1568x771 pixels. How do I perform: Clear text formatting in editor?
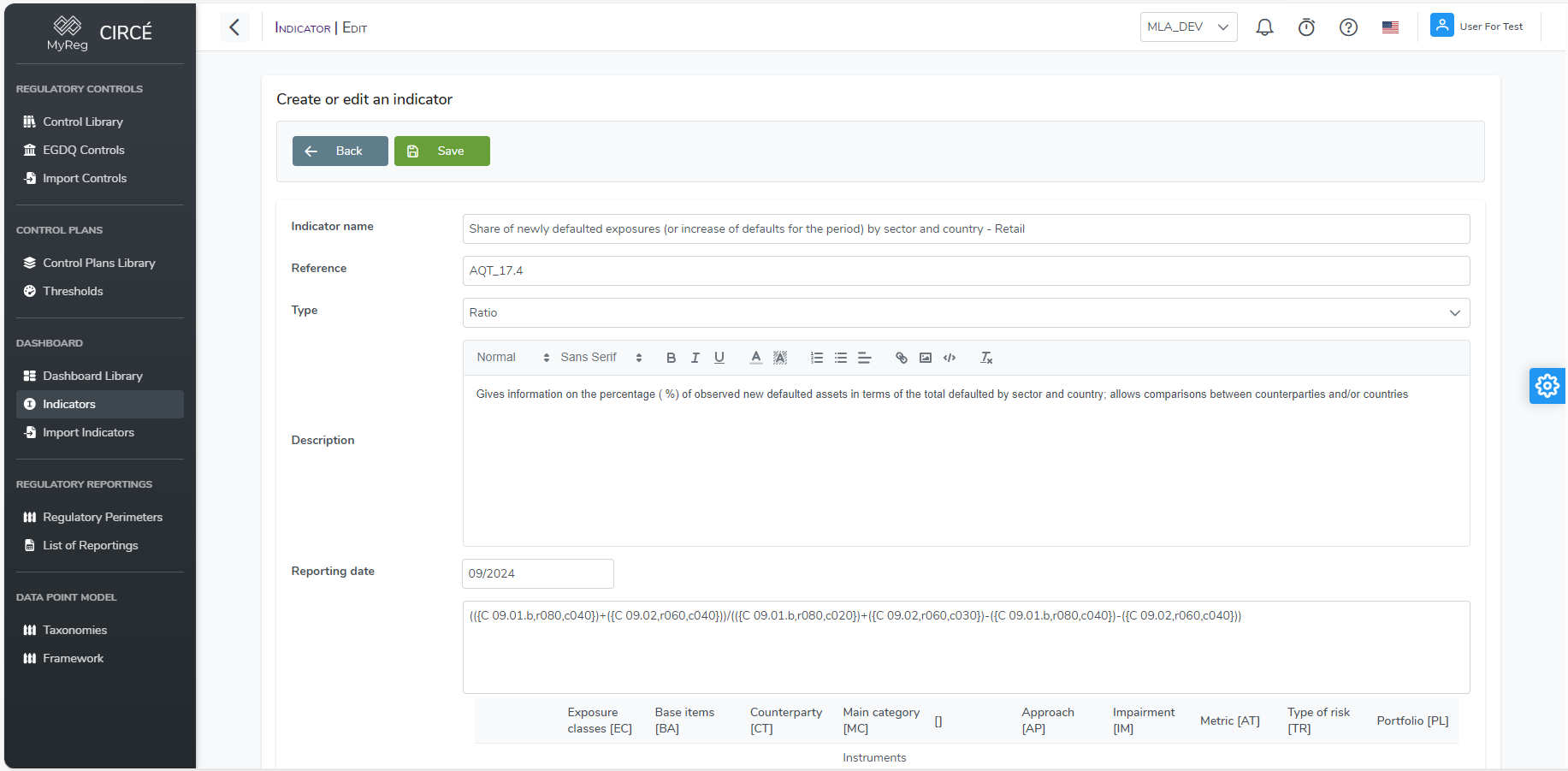[x=985, y=358]
